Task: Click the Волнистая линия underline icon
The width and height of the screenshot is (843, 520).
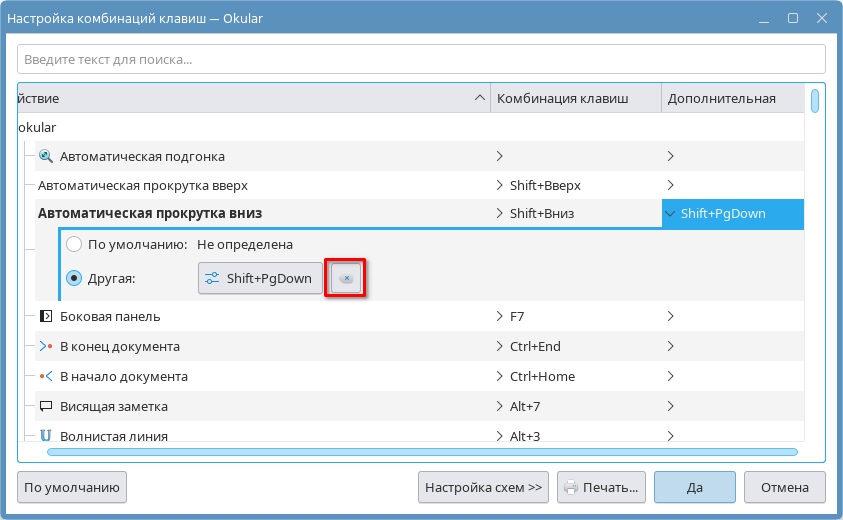Action: tap(45, 436)
